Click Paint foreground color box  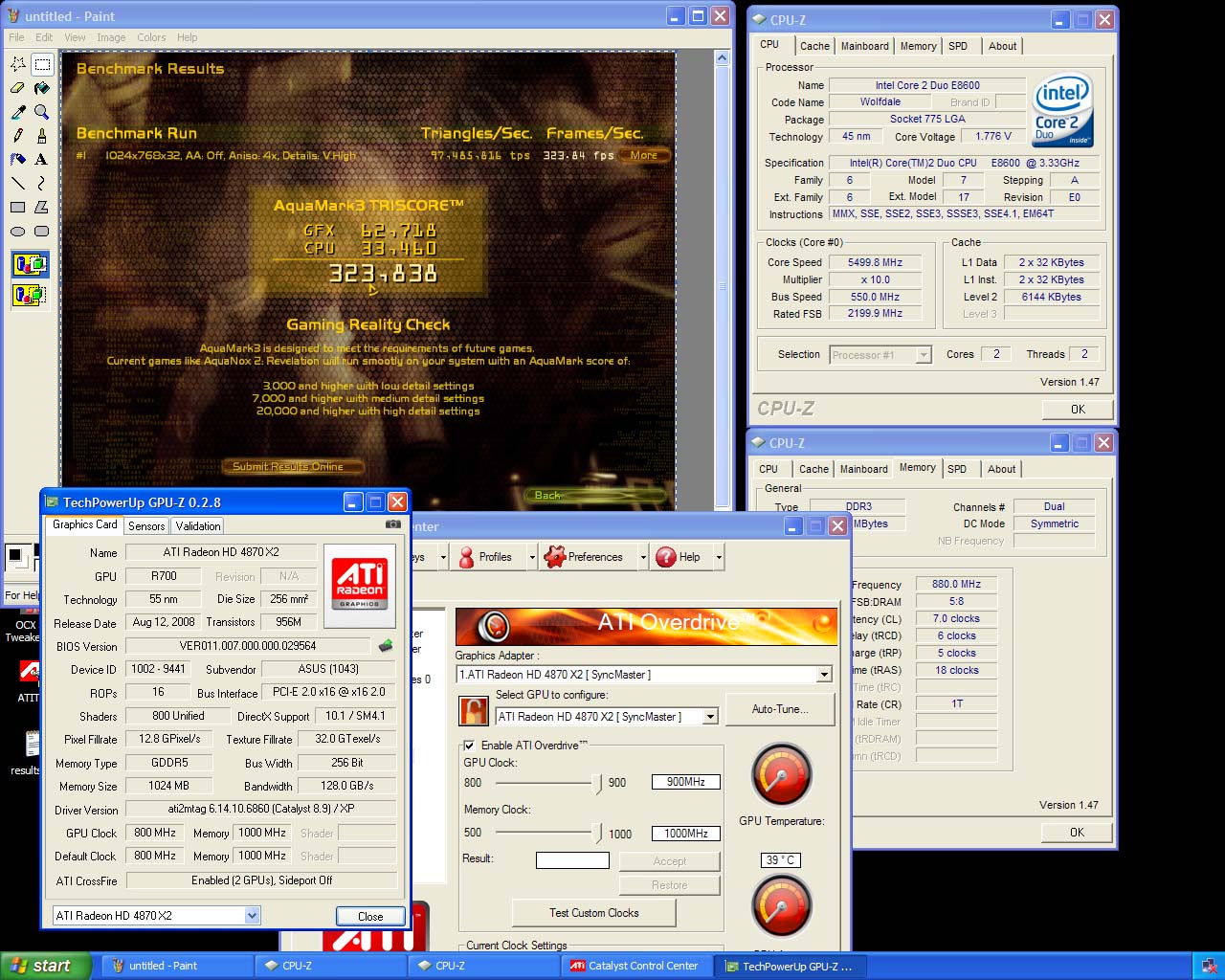(14, 554)
